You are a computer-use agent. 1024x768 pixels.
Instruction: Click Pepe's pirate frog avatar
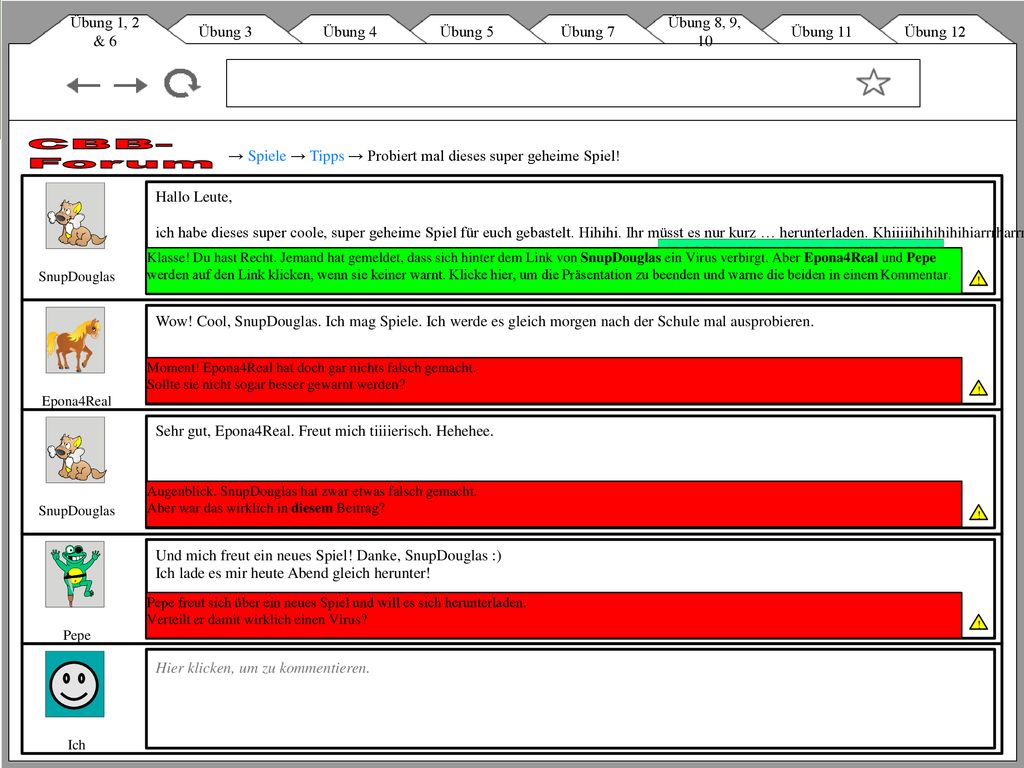click(x=75, y=575)
